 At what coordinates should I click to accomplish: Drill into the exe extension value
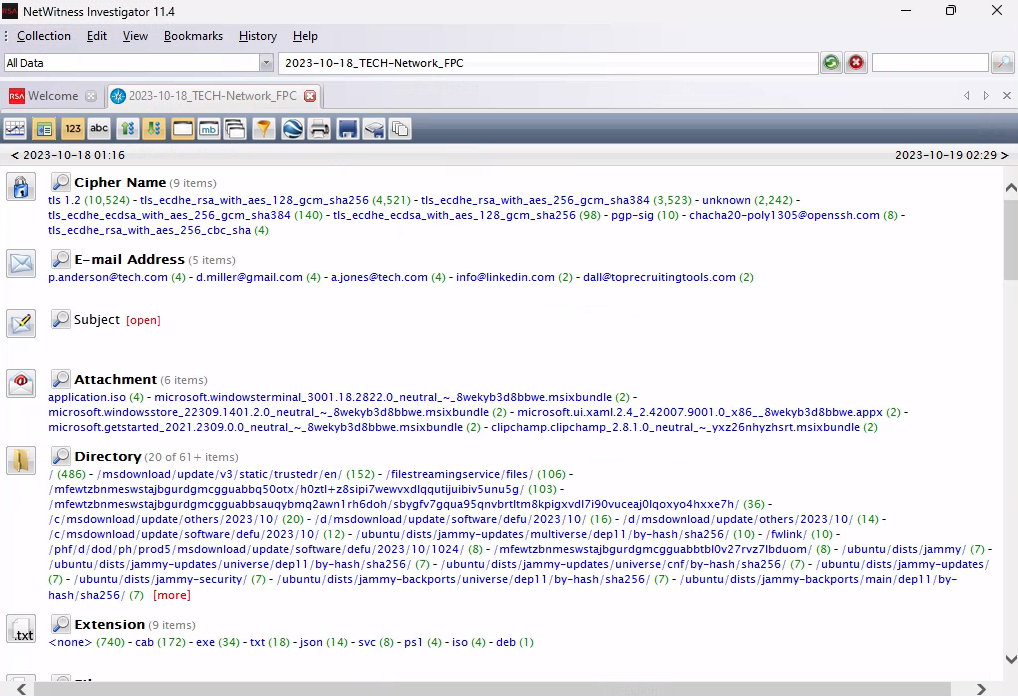(x=205, y=642)
